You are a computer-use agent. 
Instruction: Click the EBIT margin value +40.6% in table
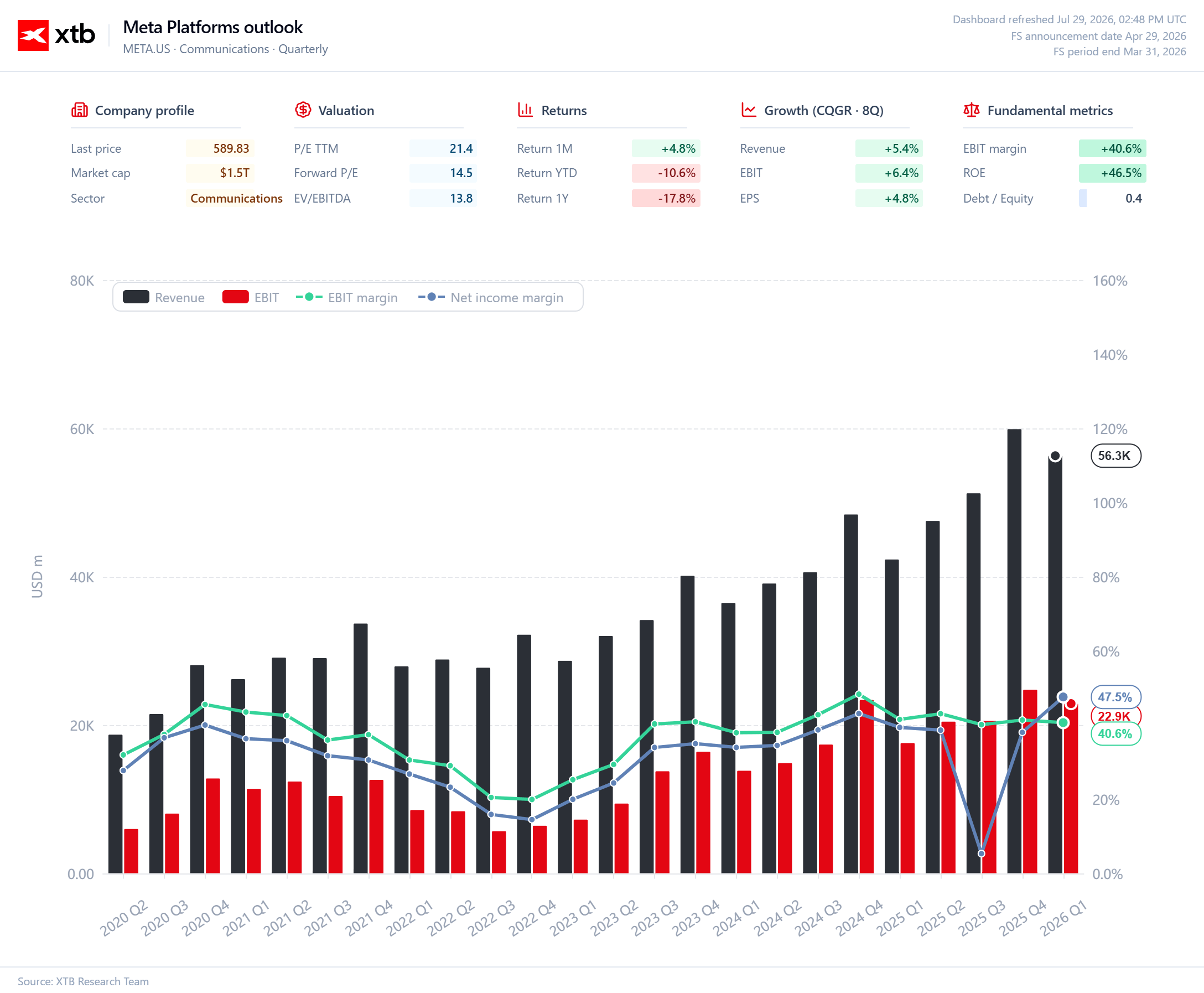tap(1120, 149)
